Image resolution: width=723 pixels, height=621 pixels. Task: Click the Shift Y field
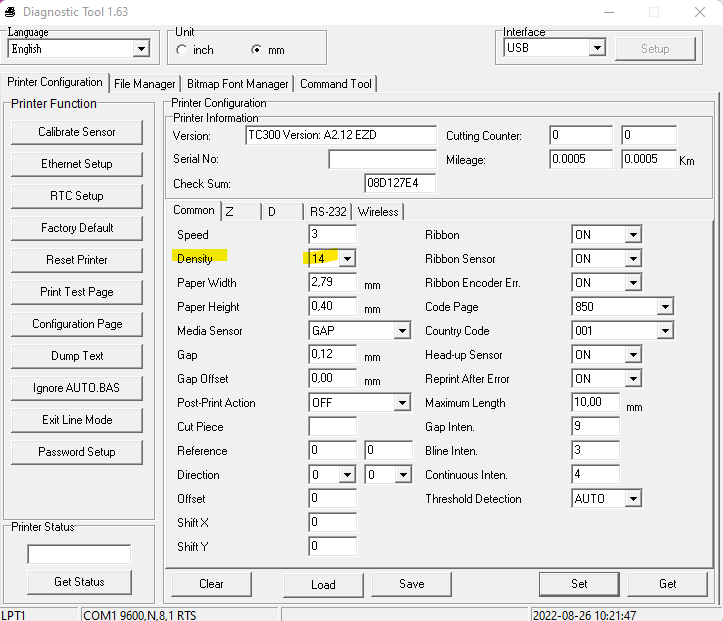pyautogui.click(x=332, y=546)
